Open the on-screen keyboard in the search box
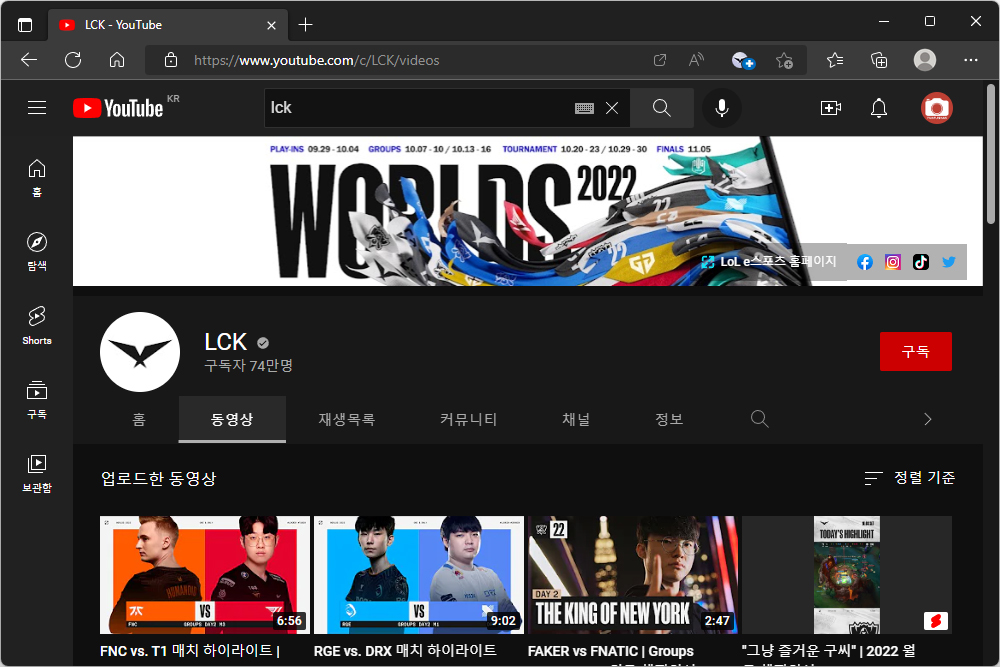 (584, 108)
